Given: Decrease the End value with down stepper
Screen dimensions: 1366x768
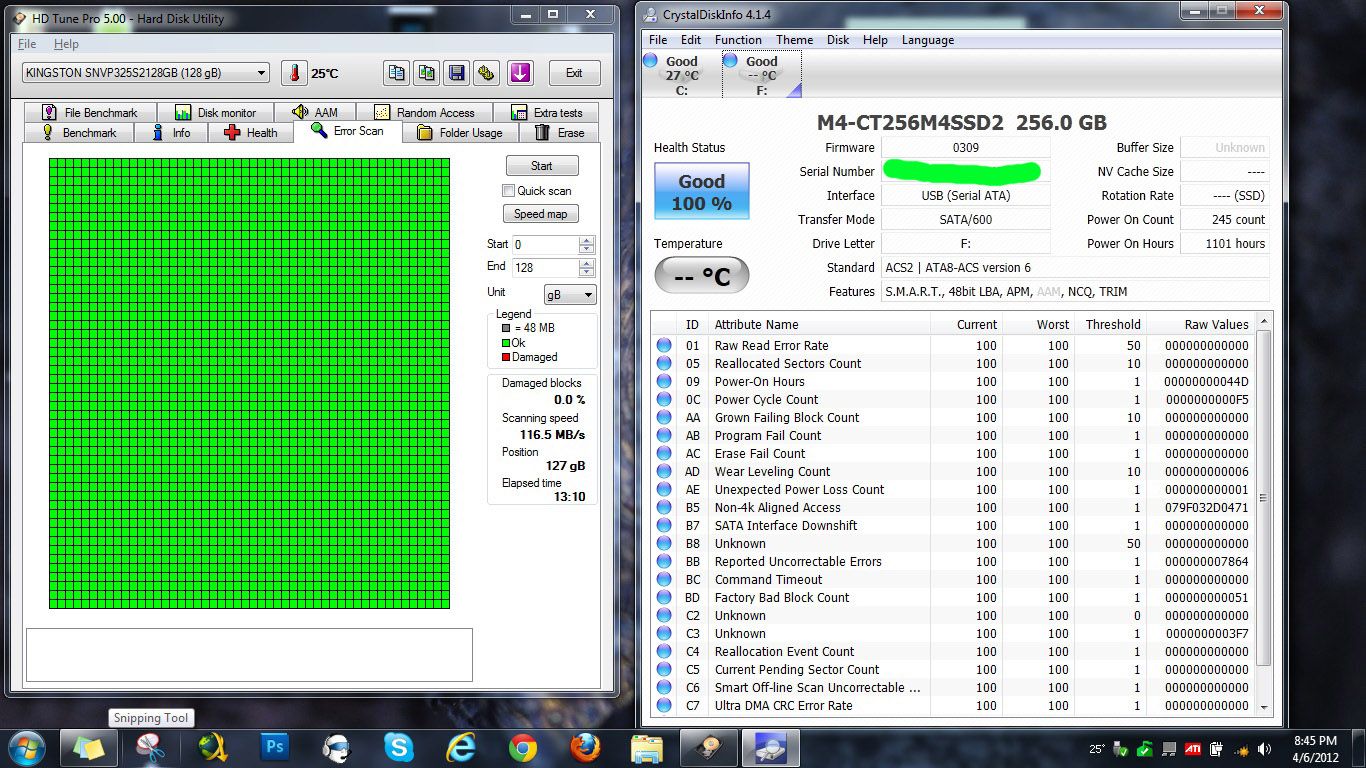Looking at the screenshot, I should 587,272.
